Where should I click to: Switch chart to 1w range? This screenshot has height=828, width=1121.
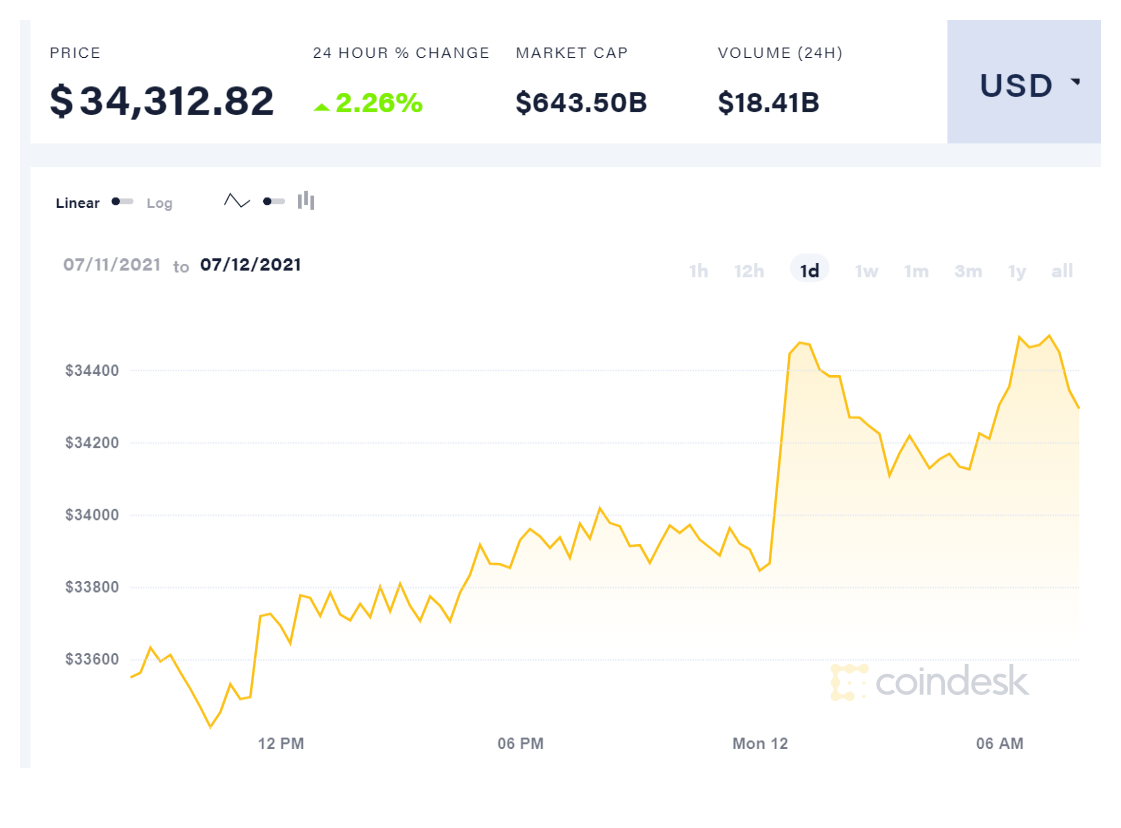click(x=866, y=271)
